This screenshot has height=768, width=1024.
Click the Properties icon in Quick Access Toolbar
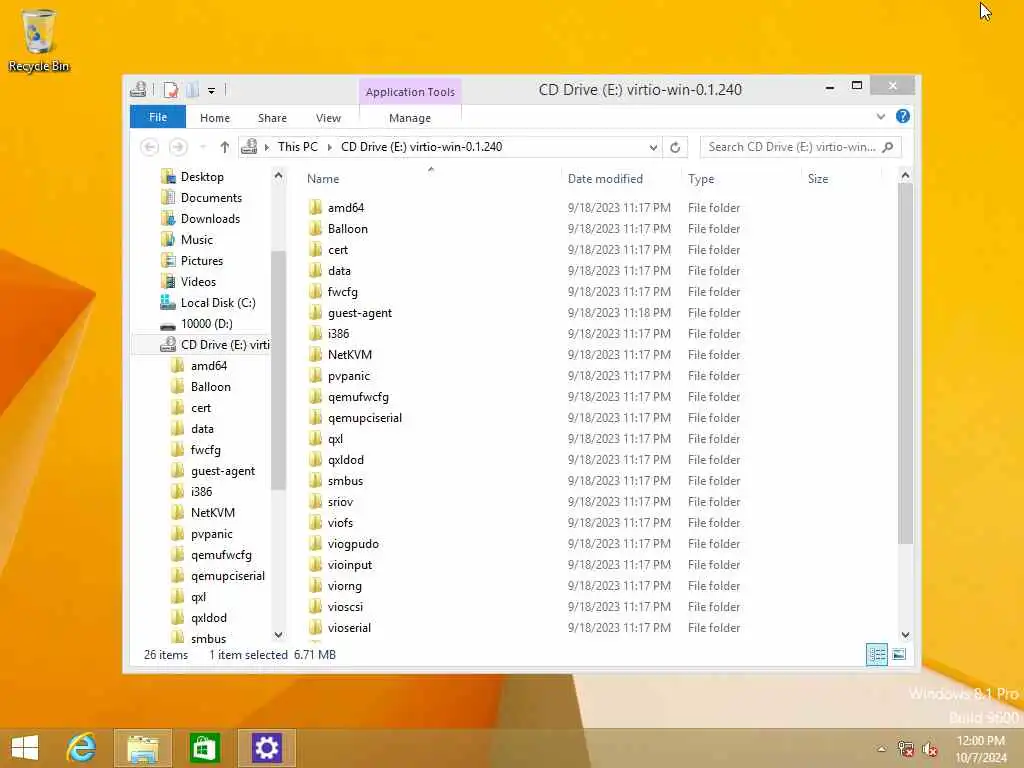coord(170,89)
